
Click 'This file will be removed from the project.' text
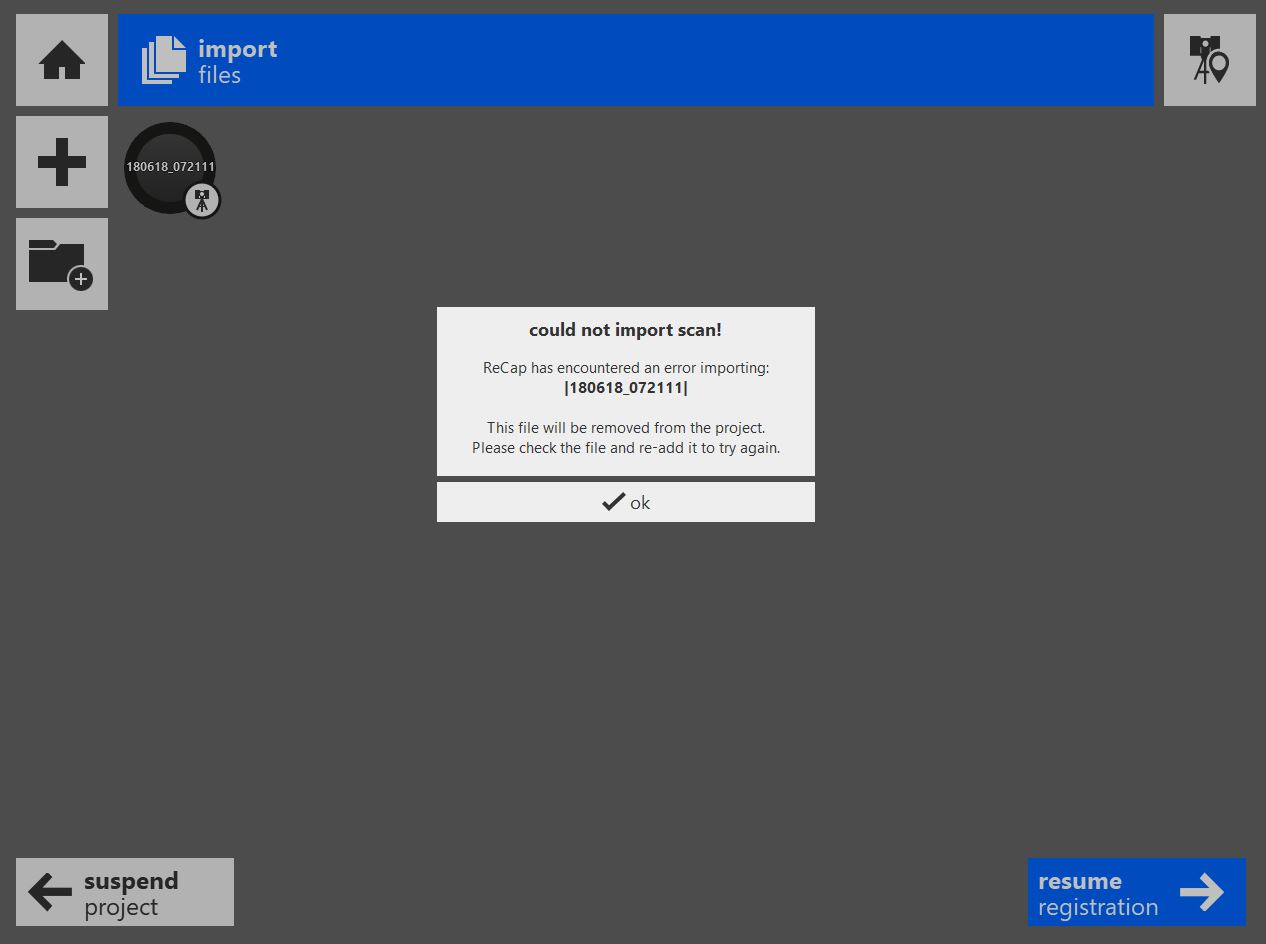pyautogui.click(x=626, y=428)
